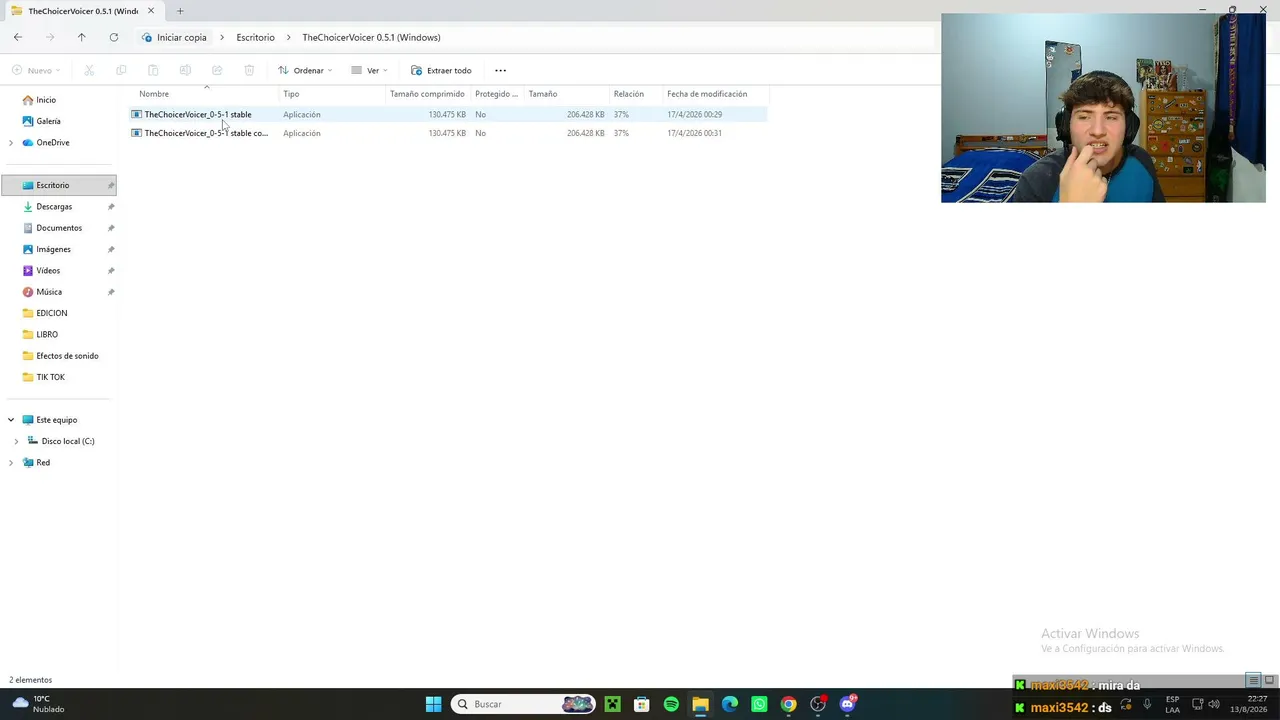The image size is (1280, 720).
Task: Click the Share icon in toolbar
Action: point(217,70)
